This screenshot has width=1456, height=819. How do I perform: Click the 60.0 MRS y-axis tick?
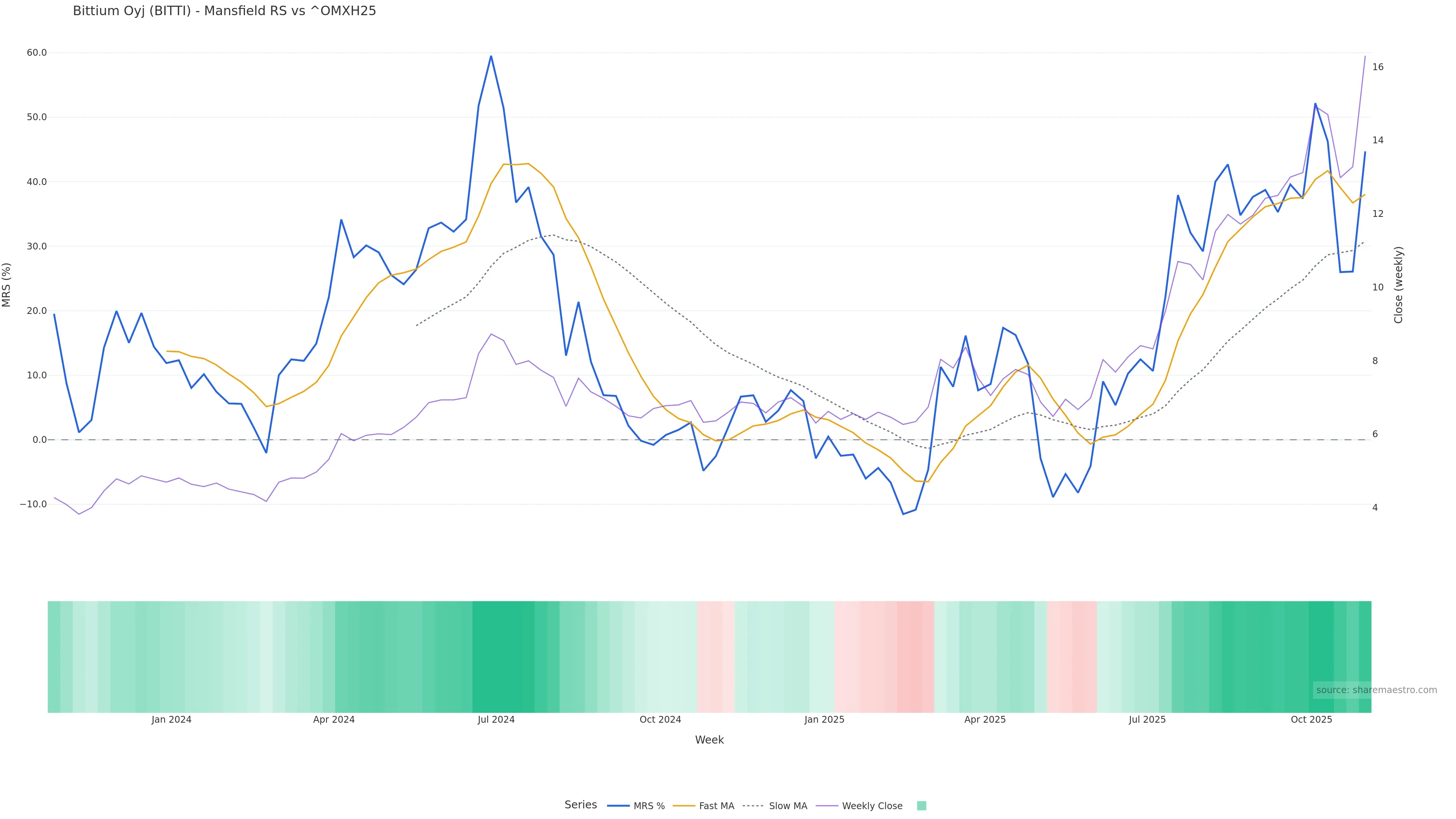[x=37, y=53]
